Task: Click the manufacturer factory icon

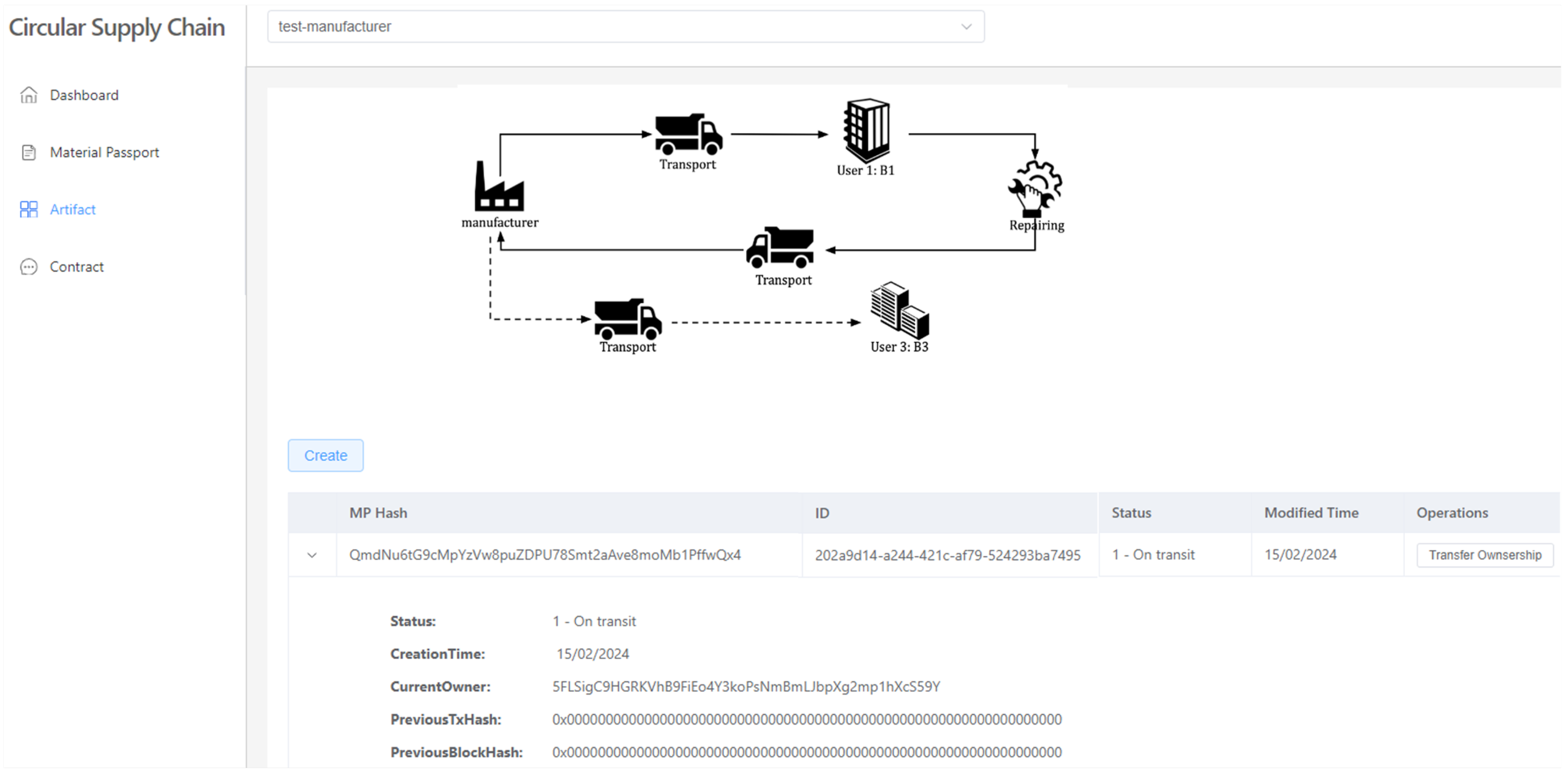Action: click(499, 186)
